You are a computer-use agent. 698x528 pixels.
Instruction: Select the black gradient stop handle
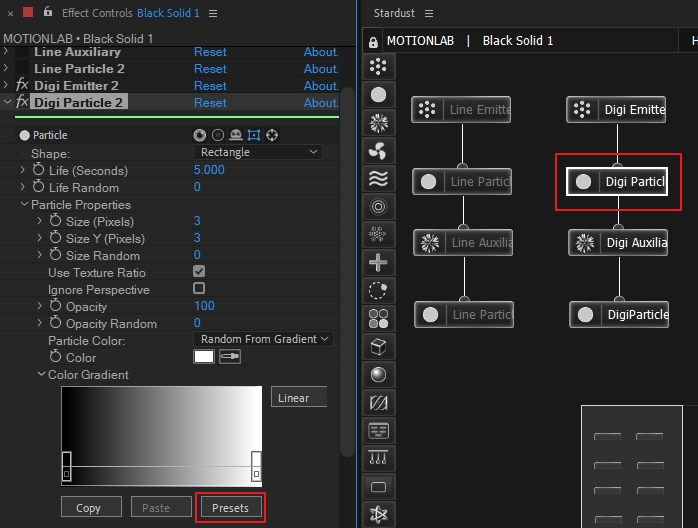[66, 466]
